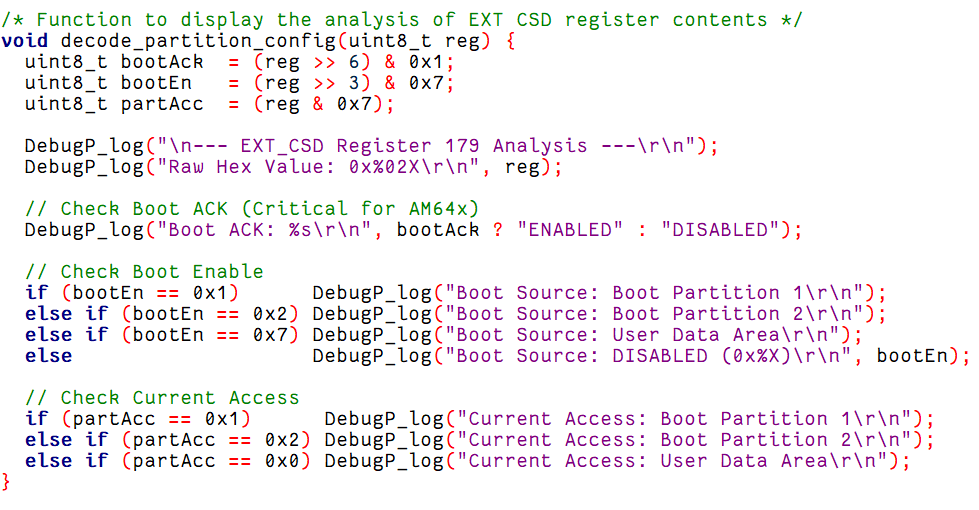
Task: Click the "ENABLED" string literal
Action: coord(569,230)
